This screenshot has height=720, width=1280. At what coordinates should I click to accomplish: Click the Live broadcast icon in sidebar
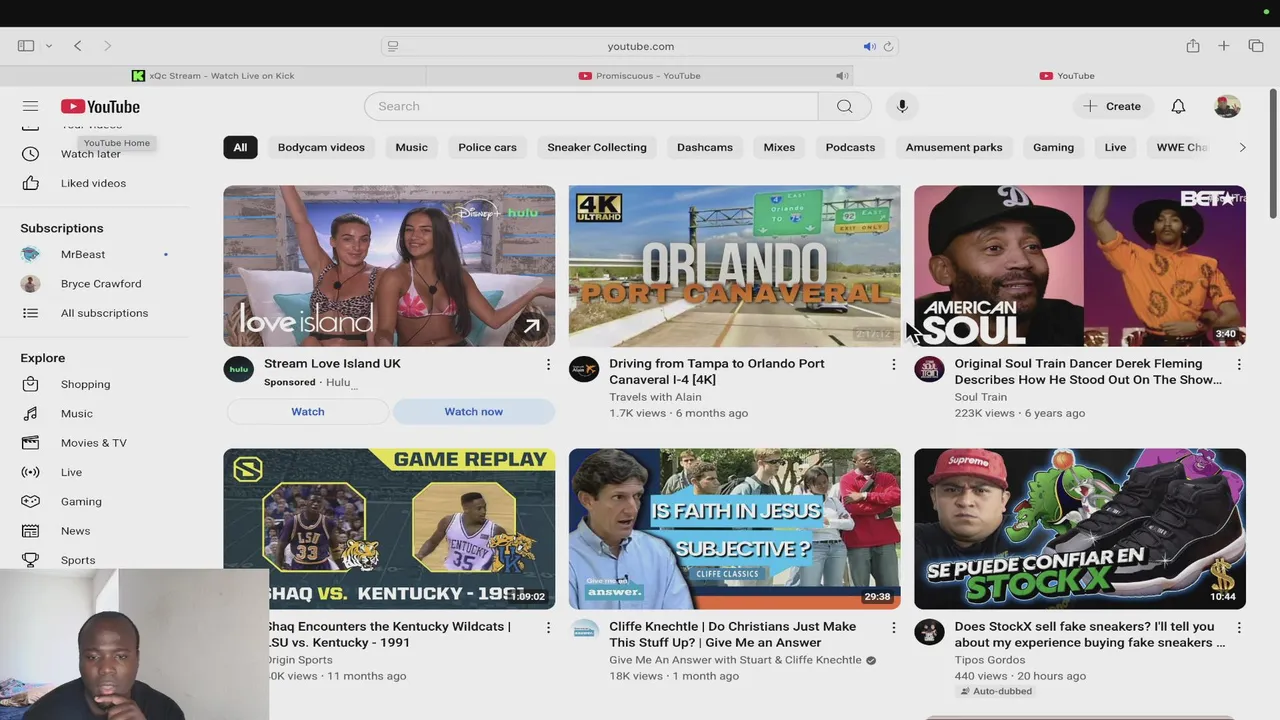[x=31, y=472]
